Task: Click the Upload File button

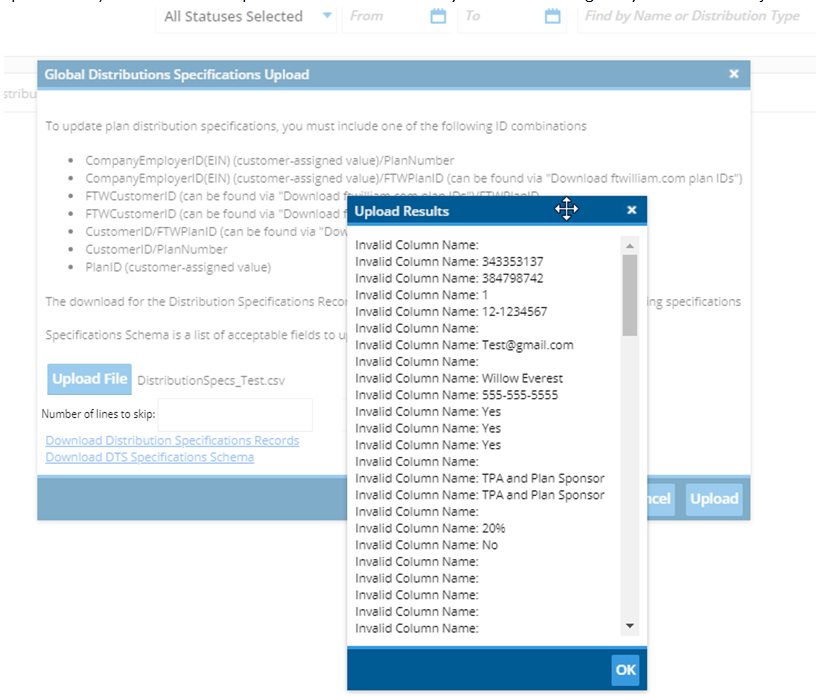Action: click(89, 379)
